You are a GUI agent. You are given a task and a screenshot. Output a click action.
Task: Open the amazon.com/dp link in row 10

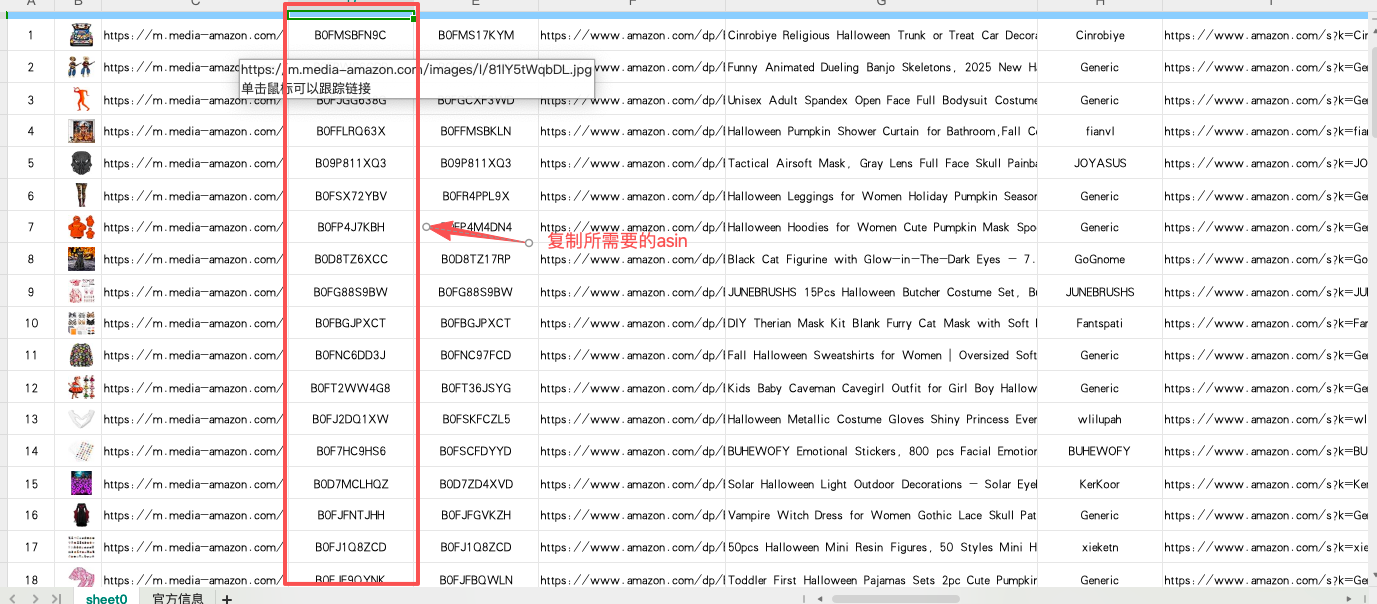point(631,323)
